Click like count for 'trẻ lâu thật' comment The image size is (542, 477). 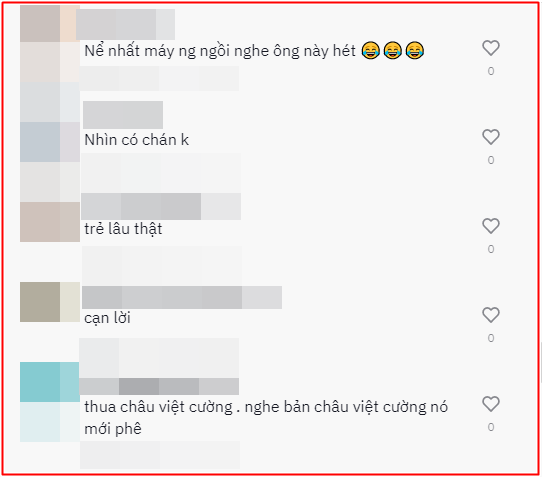coord(491,249)
